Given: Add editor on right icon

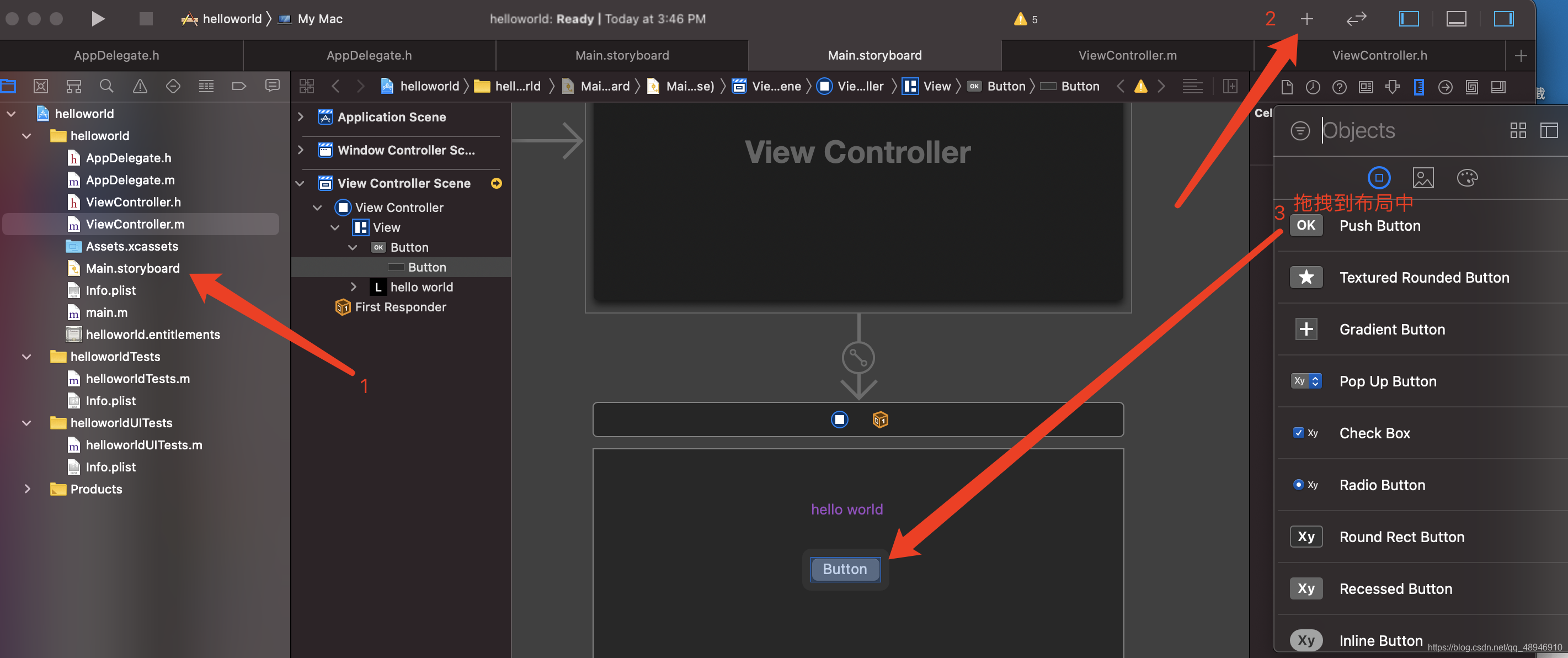Looking at the screenshot, I should (1230, 86).
